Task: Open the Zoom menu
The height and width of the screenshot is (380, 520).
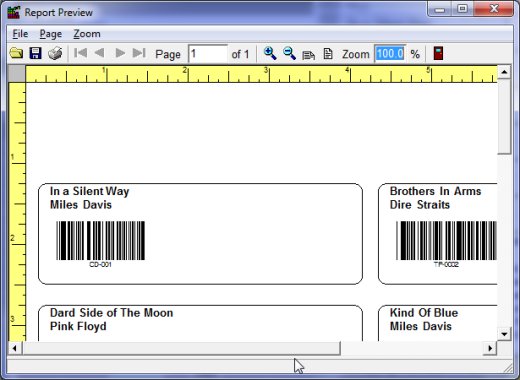Action: (x=87, y=34)
